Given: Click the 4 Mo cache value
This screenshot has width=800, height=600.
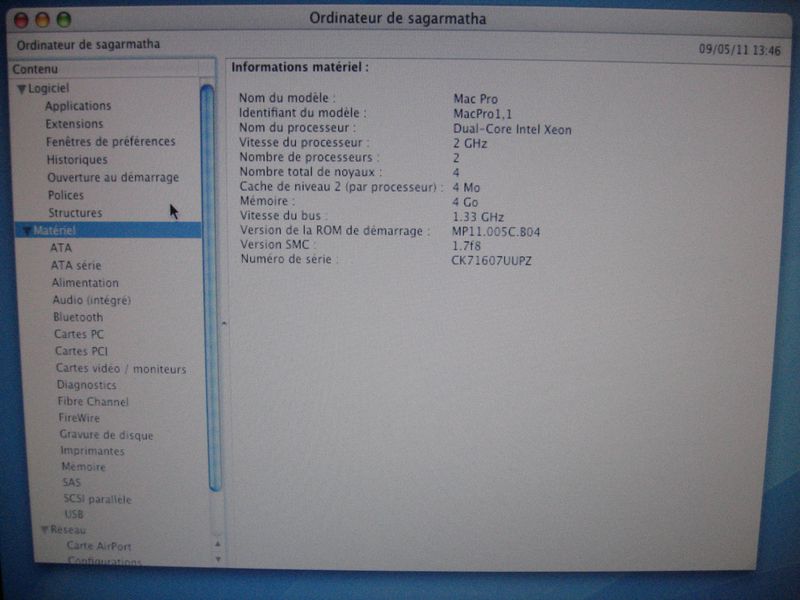Looking at the screenshot, I should (466, 188).
